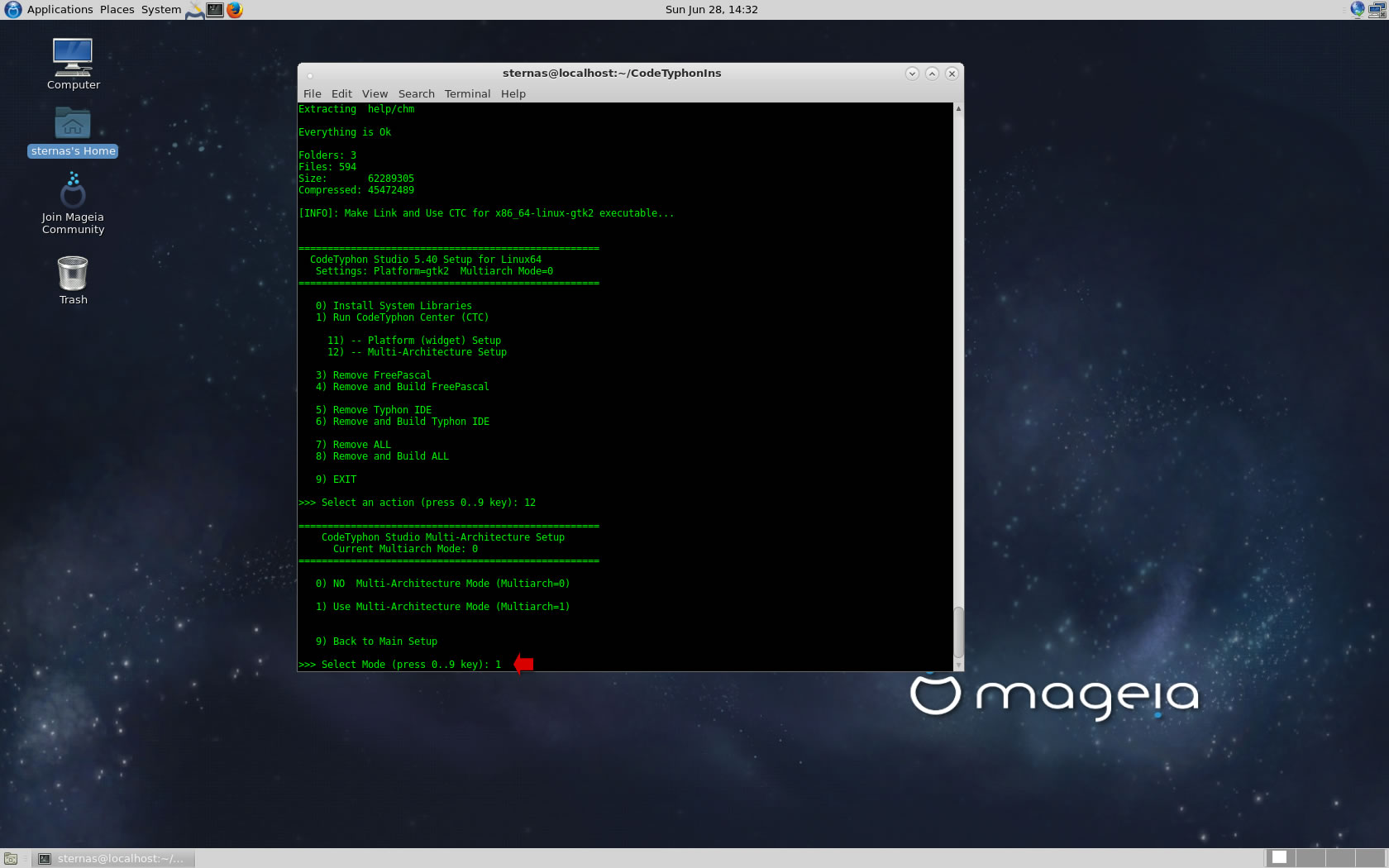This screenshot has width=1389, height=868.
Task: Click the 'CodeTyphon Studio 5.40 Setup for Linux64' heading
Action: [x=426, y=260]
